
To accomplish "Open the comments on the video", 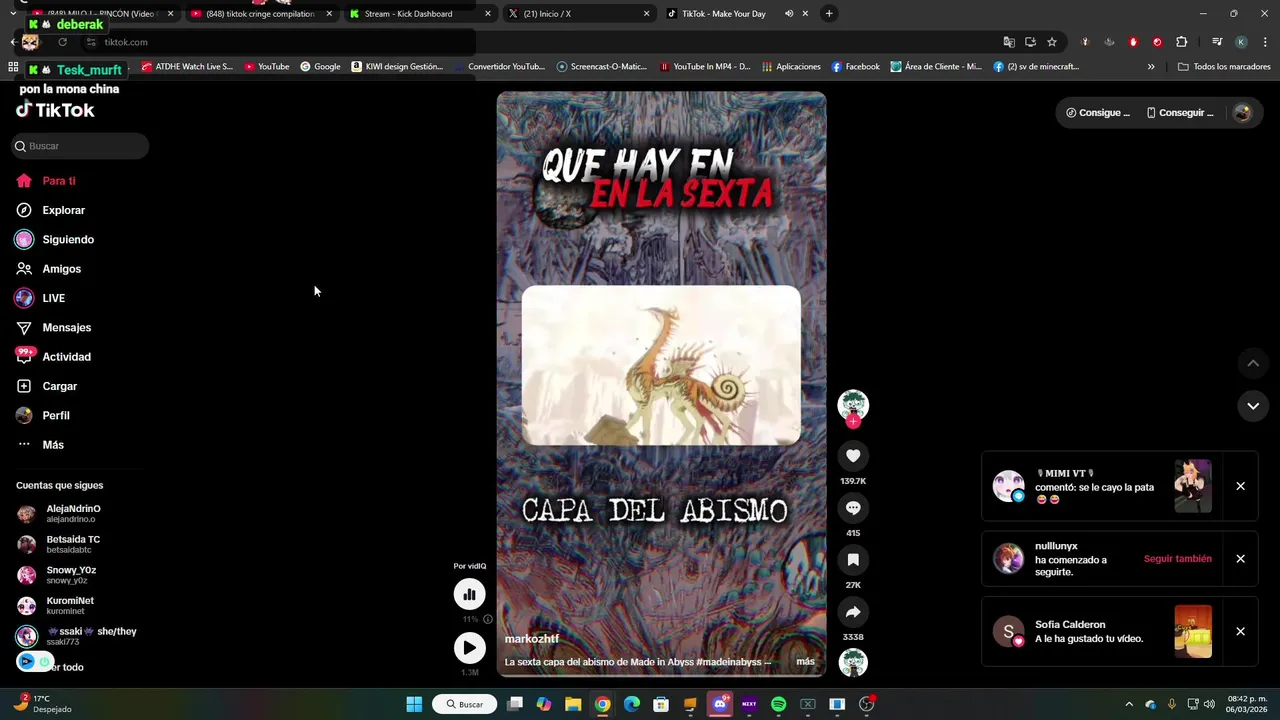I will [853, 508].
